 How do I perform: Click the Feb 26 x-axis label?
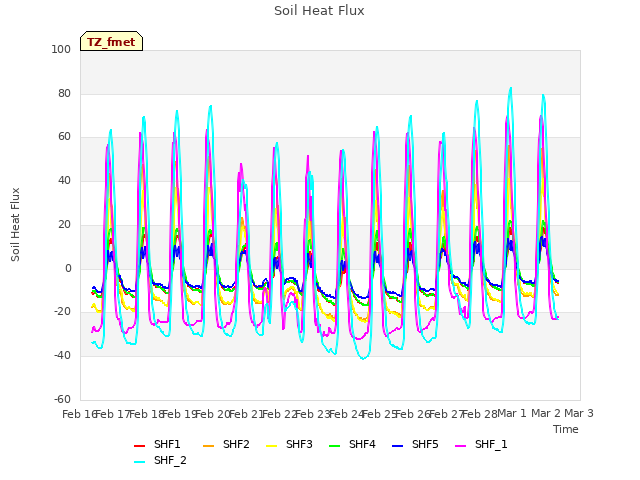[x=413, y=414]
